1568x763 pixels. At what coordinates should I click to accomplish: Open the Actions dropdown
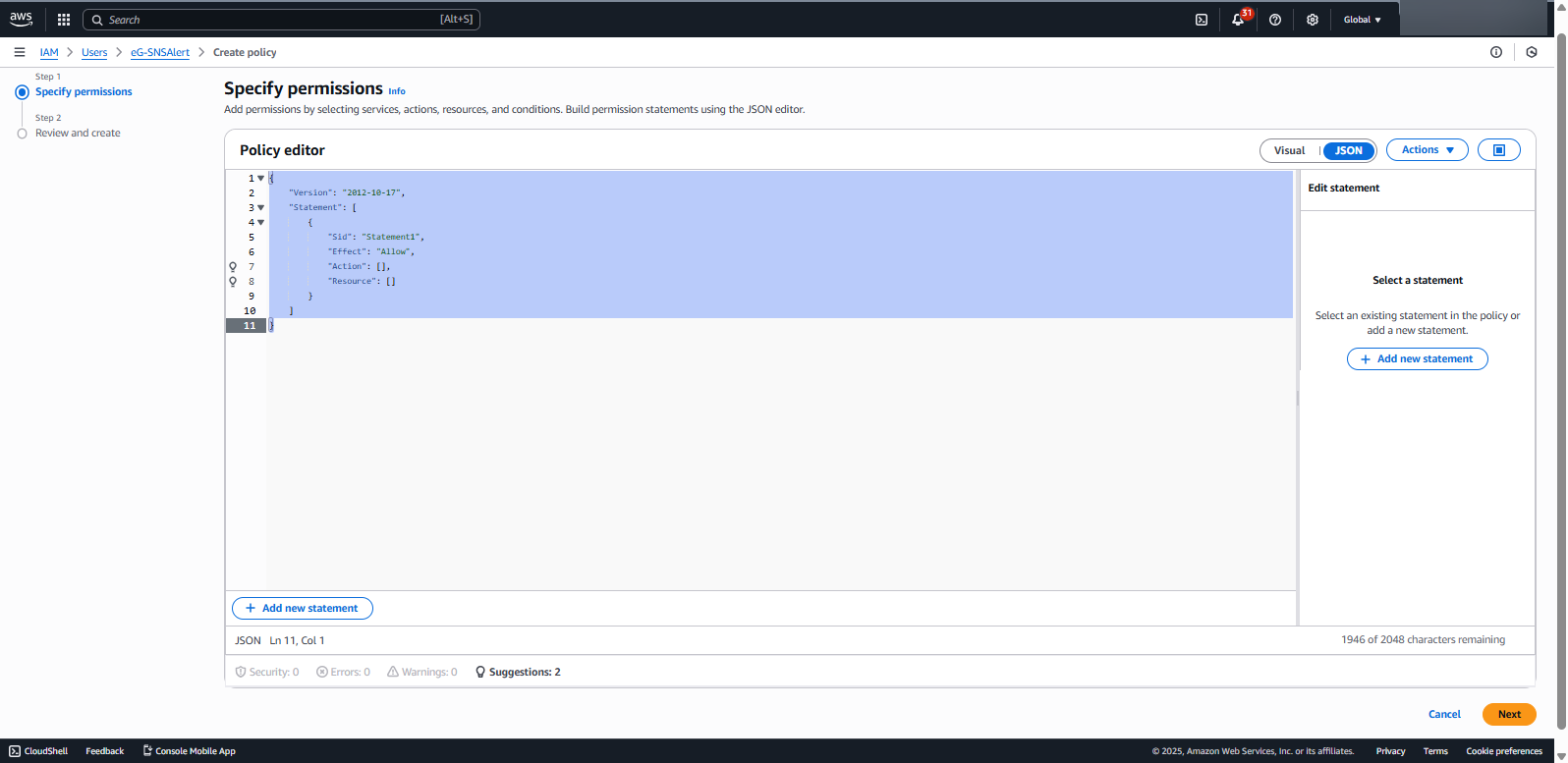point(1427,150)
